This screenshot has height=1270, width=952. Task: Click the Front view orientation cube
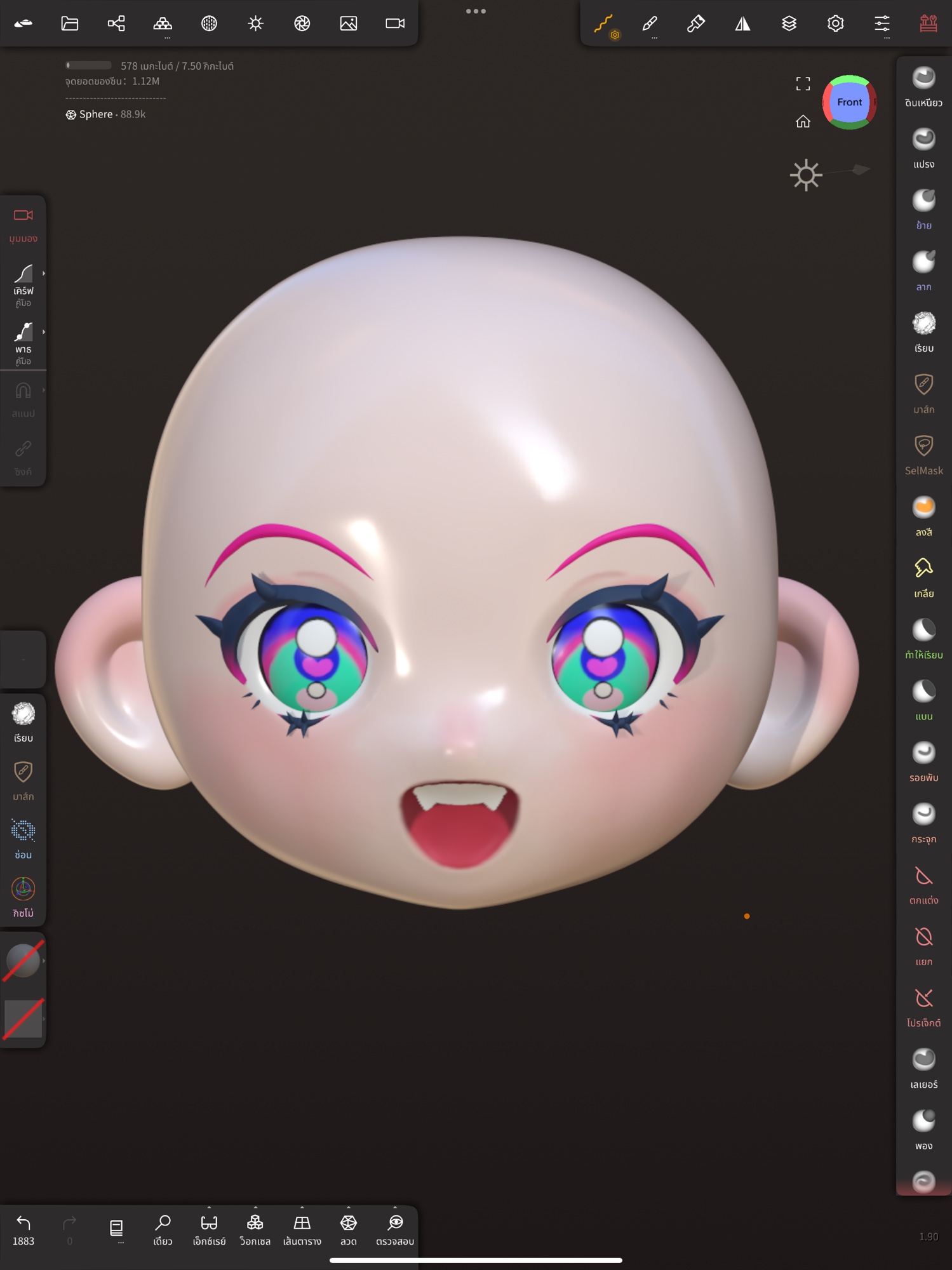[849, 102]
